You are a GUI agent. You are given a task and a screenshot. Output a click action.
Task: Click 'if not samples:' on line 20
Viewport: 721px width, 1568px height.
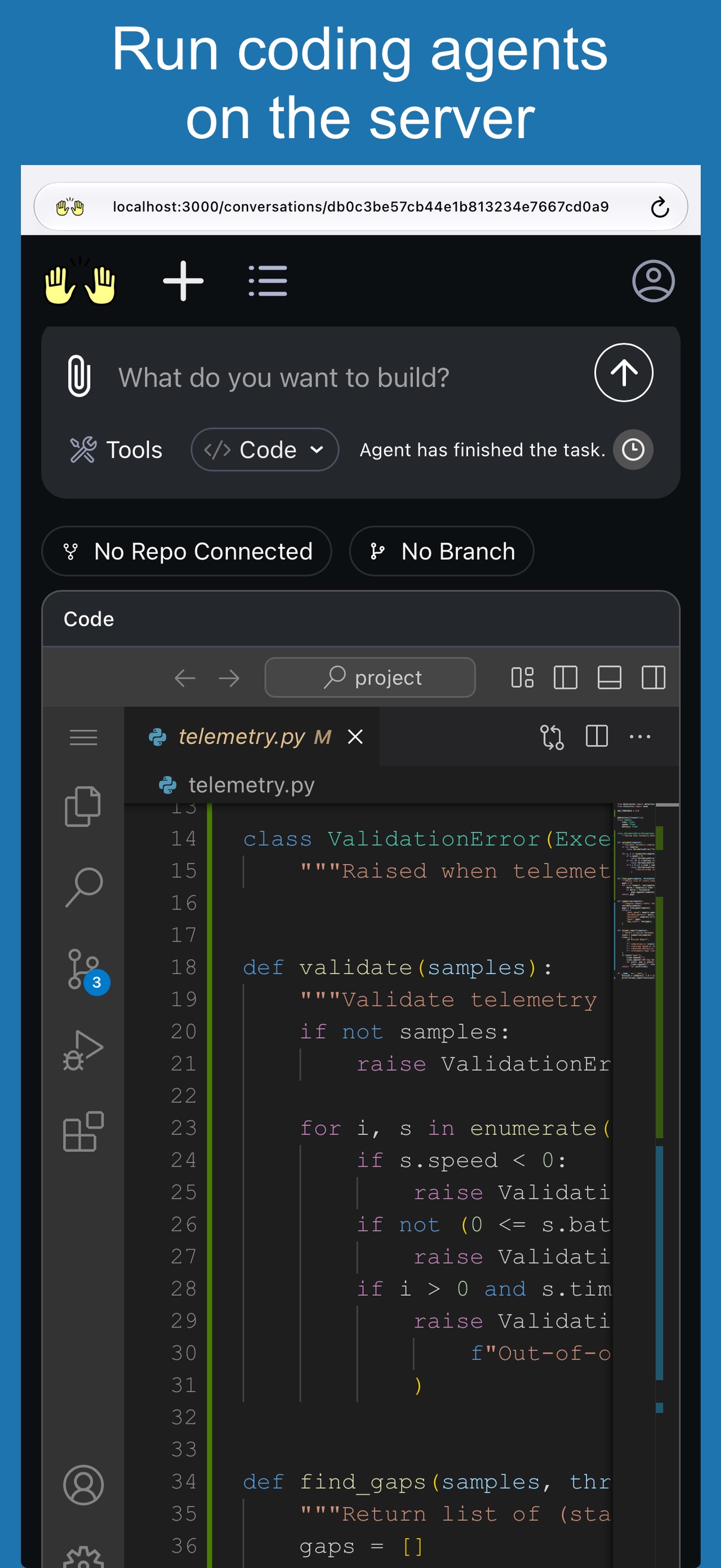405,1032
